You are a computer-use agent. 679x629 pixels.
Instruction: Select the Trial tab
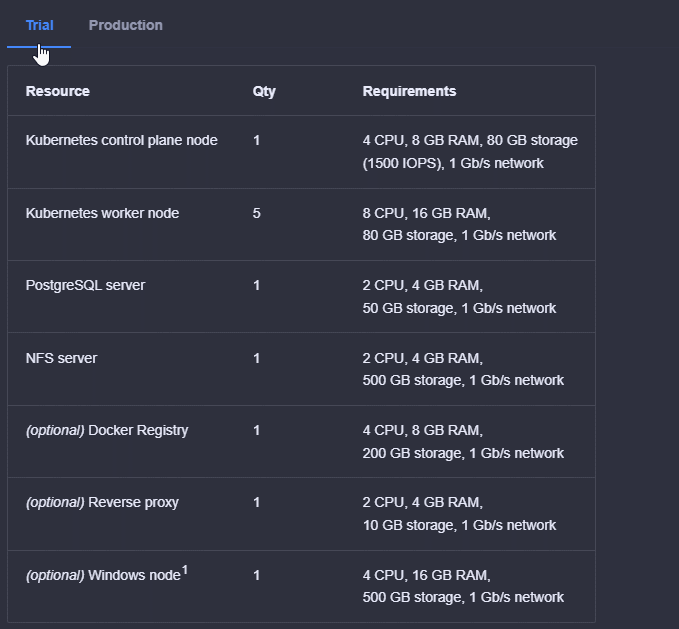coord(39,25)
